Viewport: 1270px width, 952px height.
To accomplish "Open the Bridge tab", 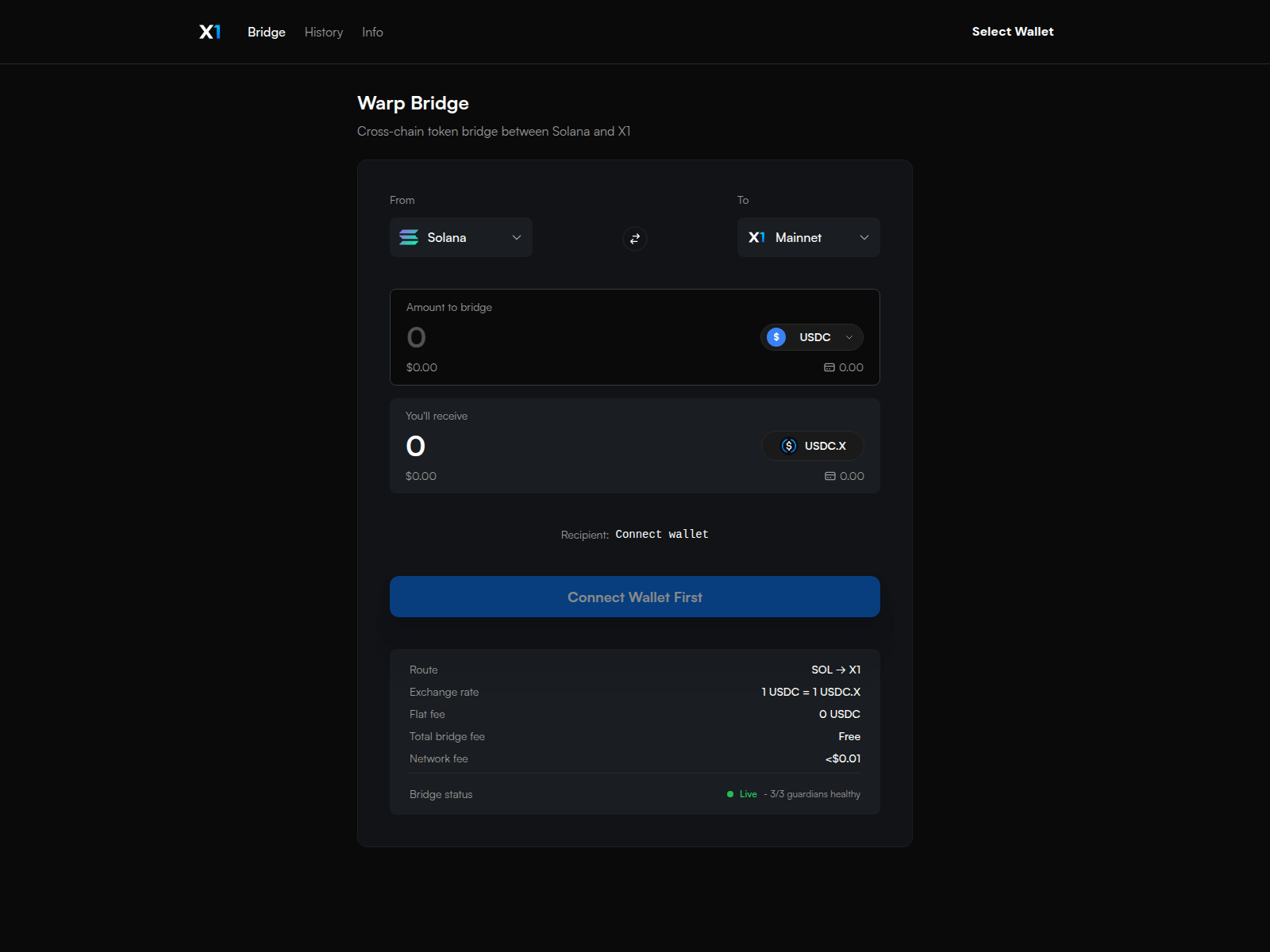I will pos(267,32).
